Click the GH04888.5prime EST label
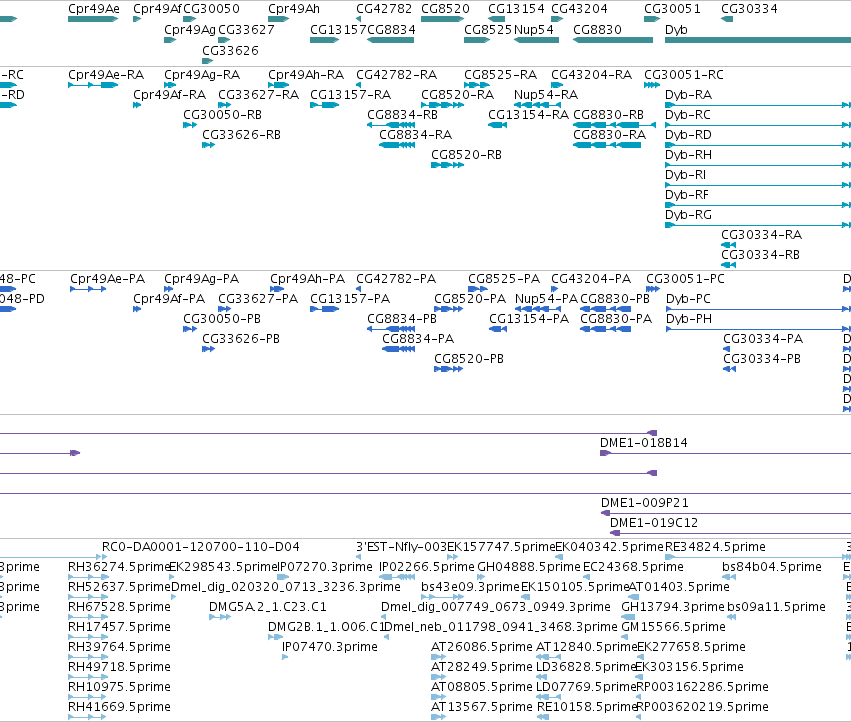Screen dimensions: 851x722 [x=529, y=567]
